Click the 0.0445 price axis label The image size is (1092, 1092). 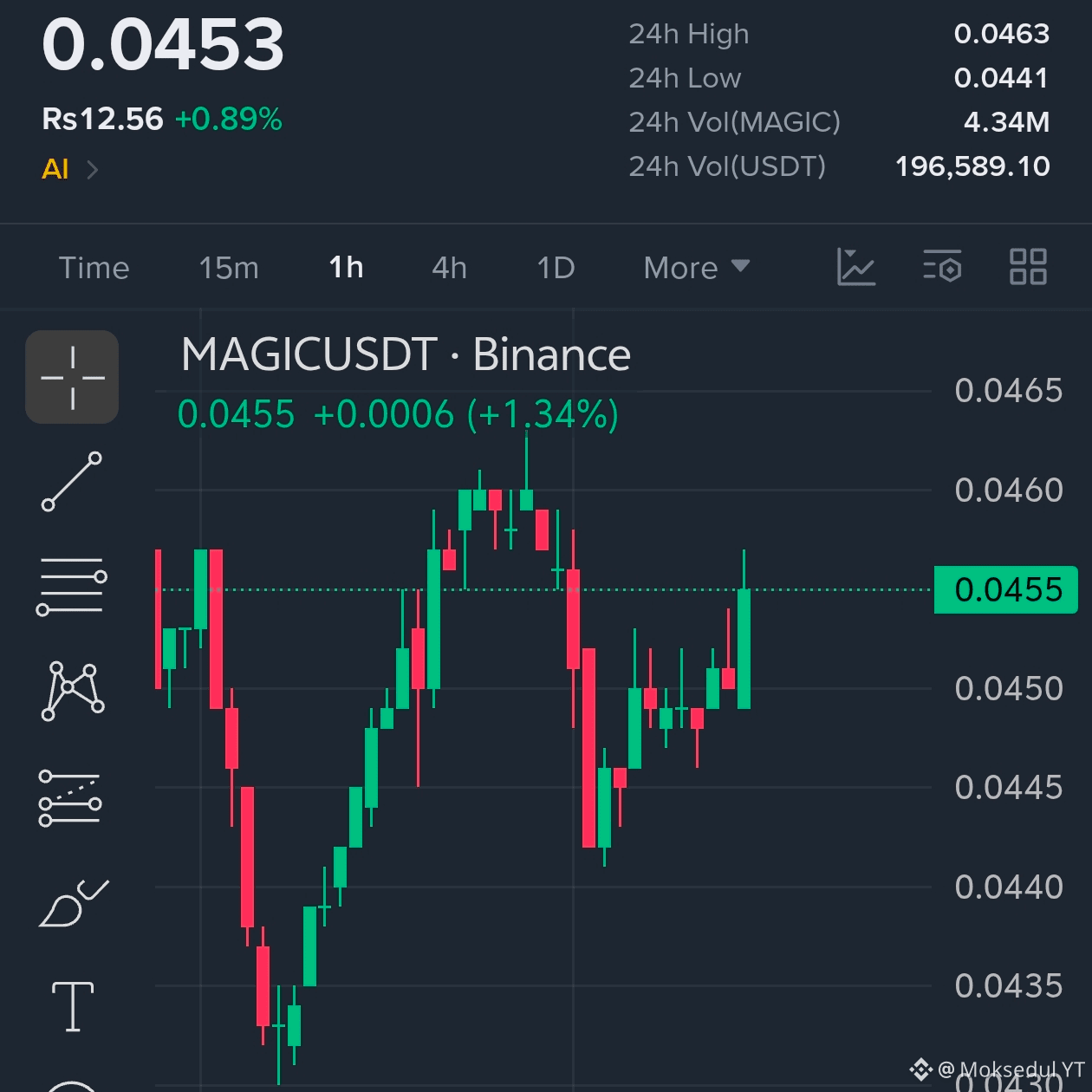pyautogui.click(x=1009, y=788)
